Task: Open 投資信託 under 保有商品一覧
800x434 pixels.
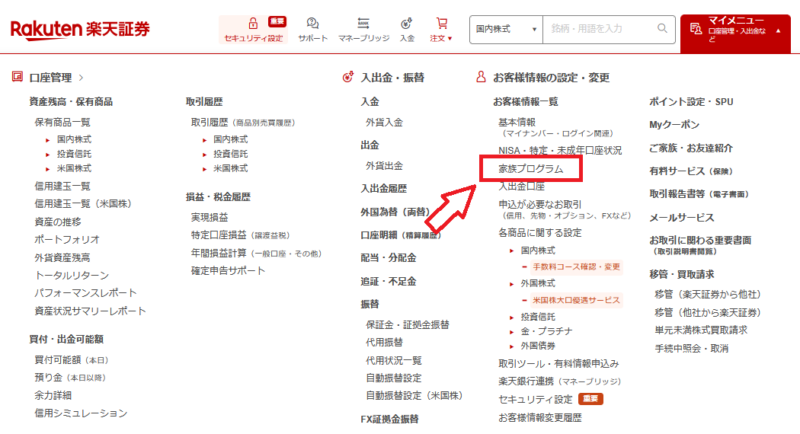Action: [x=74, y=154]
